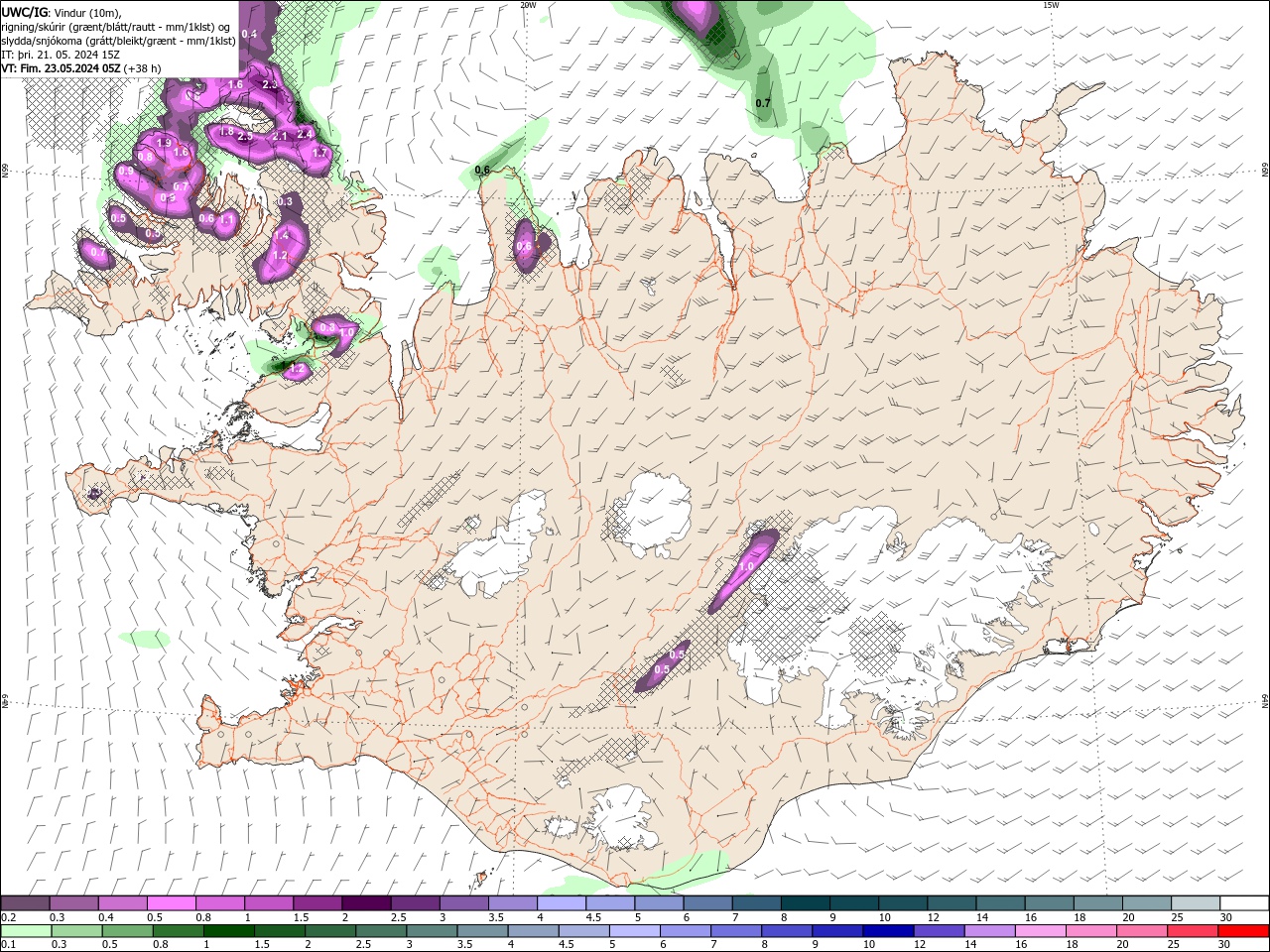The height and width of the screenshot is (952, 1270).
Task: Click the '30' label in the upper legend row
Action: coord(1226,917)
